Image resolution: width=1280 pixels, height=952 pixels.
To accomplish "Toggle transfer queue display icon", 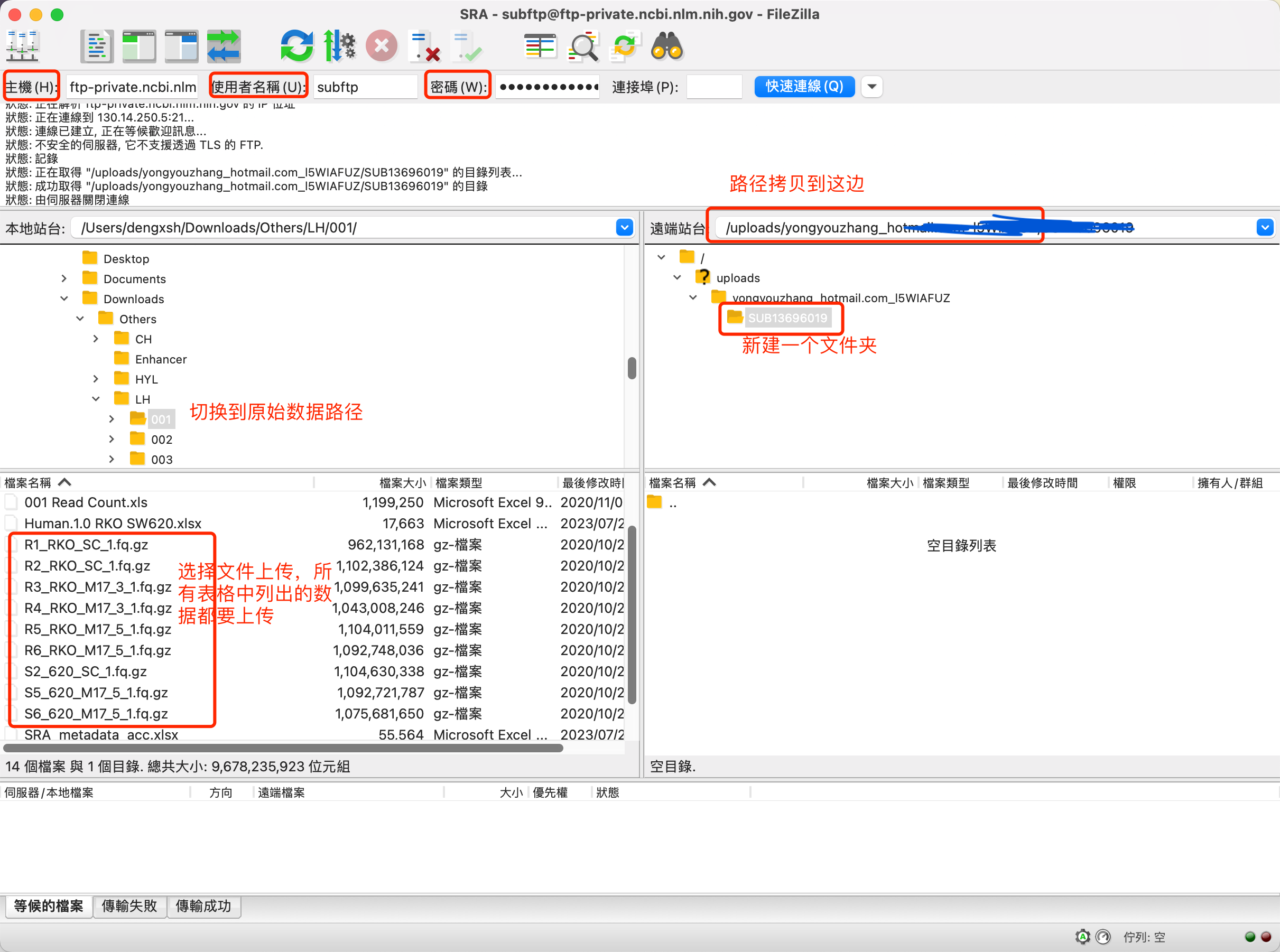I will tap(224, 45).
